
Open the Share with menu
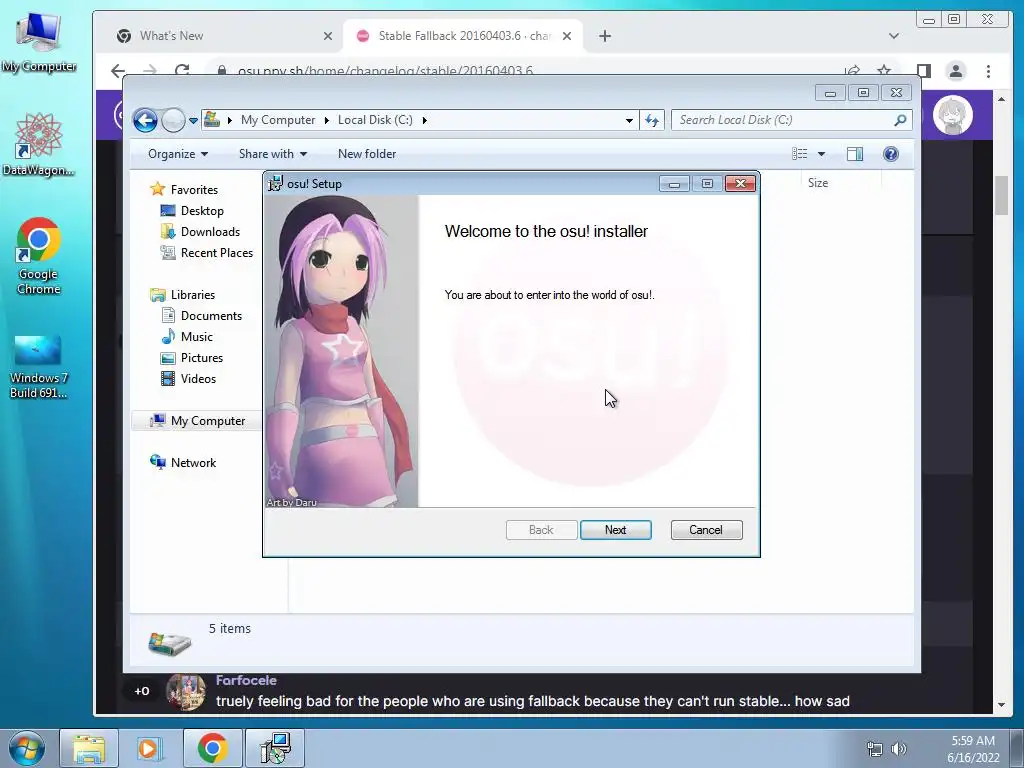[272, 154]
